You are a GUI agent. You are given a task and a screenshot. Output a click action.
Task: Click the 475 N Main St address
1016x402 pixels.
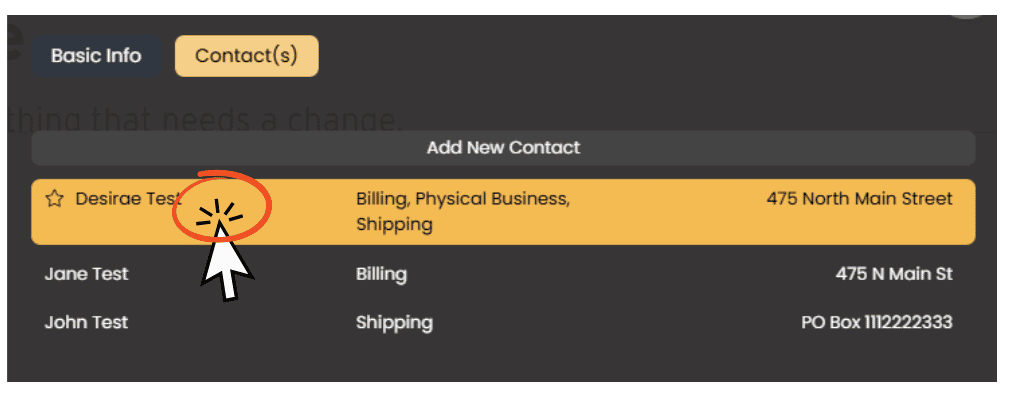click(x=894, y=274)
